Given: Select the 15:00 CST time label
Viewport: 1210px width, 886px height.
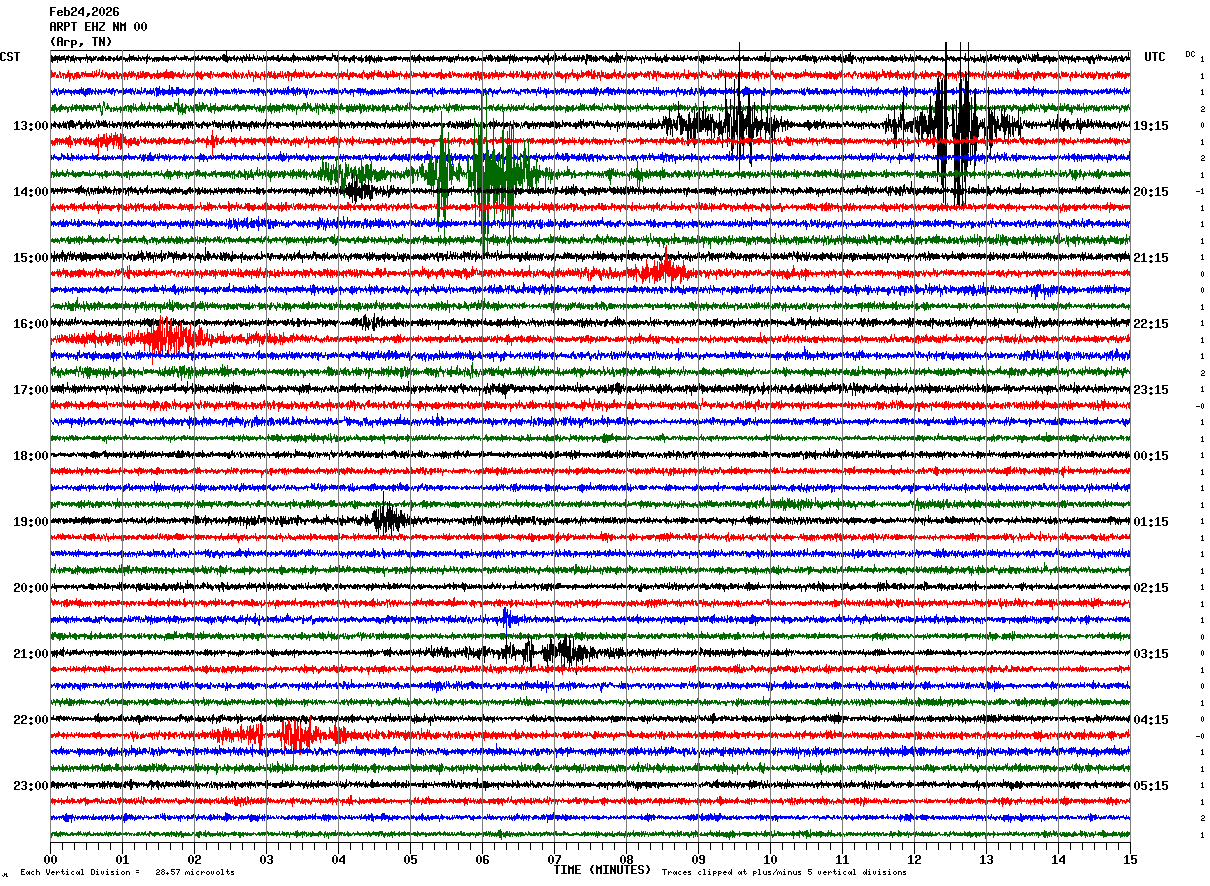Looking at the screenshot, I should click(31, 258).
